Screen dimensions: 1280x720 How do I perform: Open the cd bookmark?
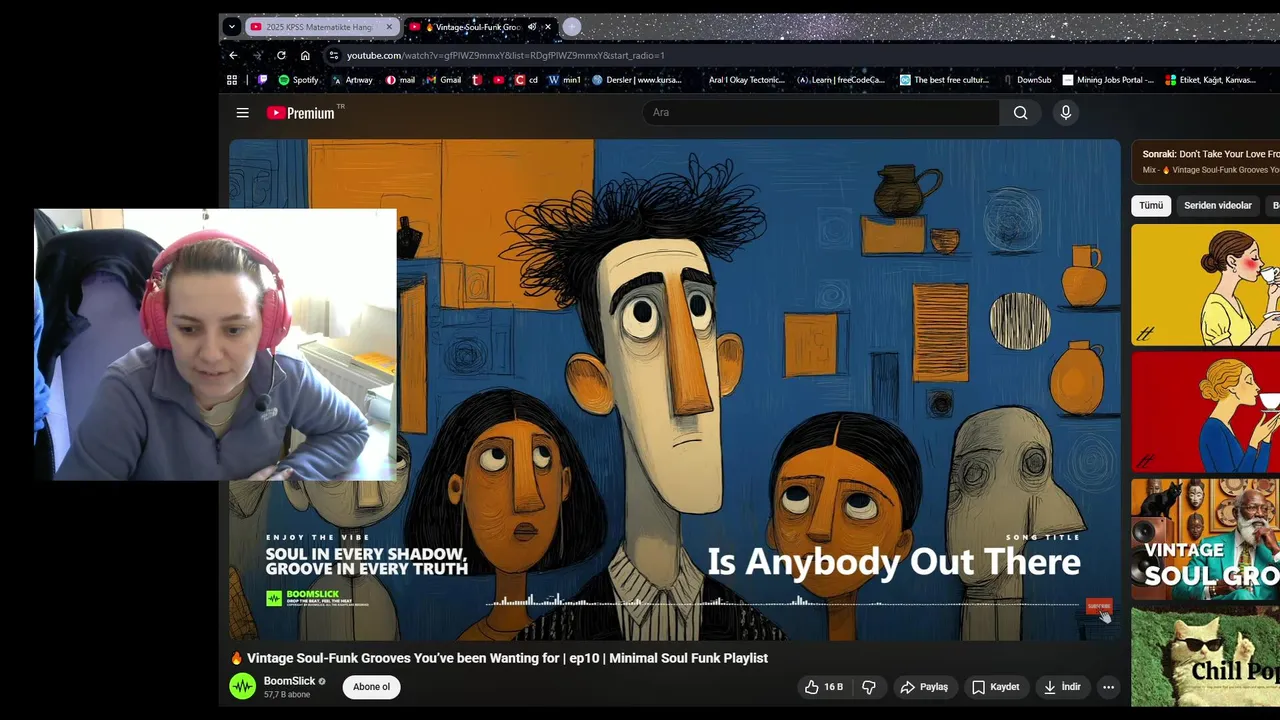pos(526,80)
